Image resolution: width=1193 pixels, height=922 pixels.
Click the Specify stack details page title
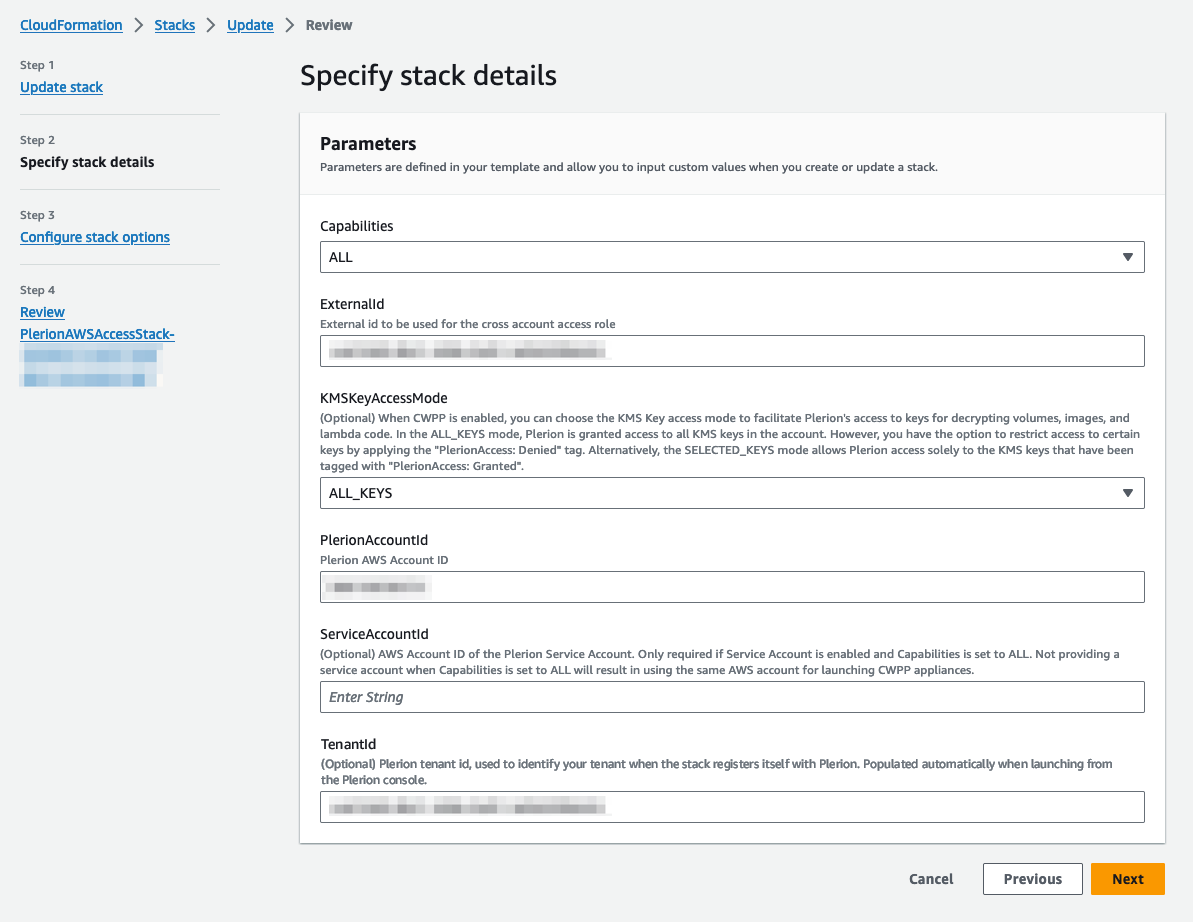pos(428,75)
